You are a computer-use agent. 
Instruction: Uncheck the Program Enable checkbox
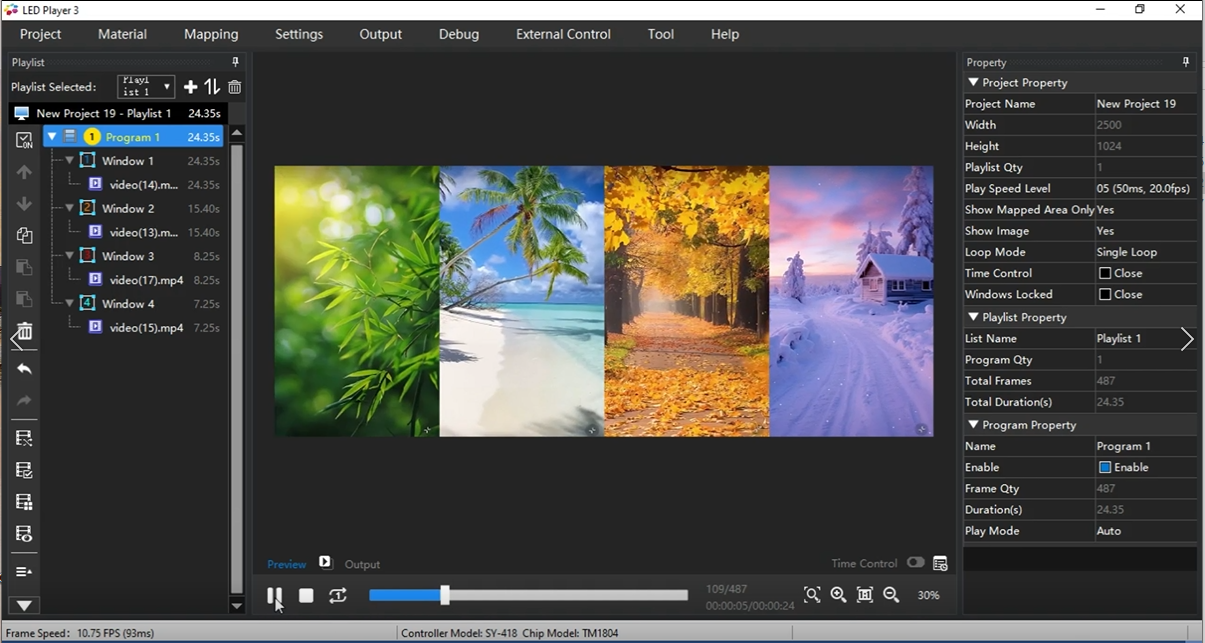click(x=1105, y=468)
